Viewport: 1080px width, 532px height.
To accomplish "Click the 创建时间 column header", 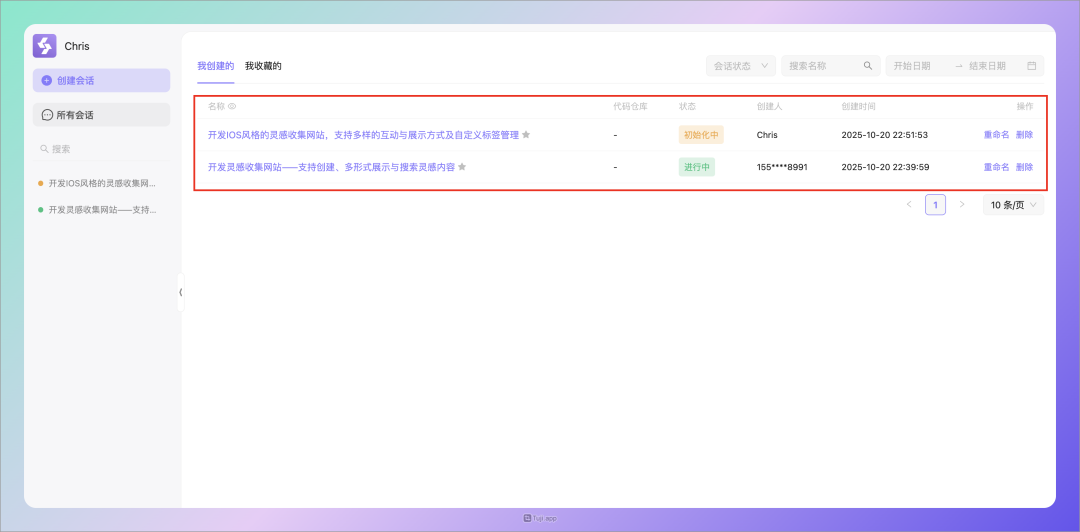I will click(x=858, y=106).
